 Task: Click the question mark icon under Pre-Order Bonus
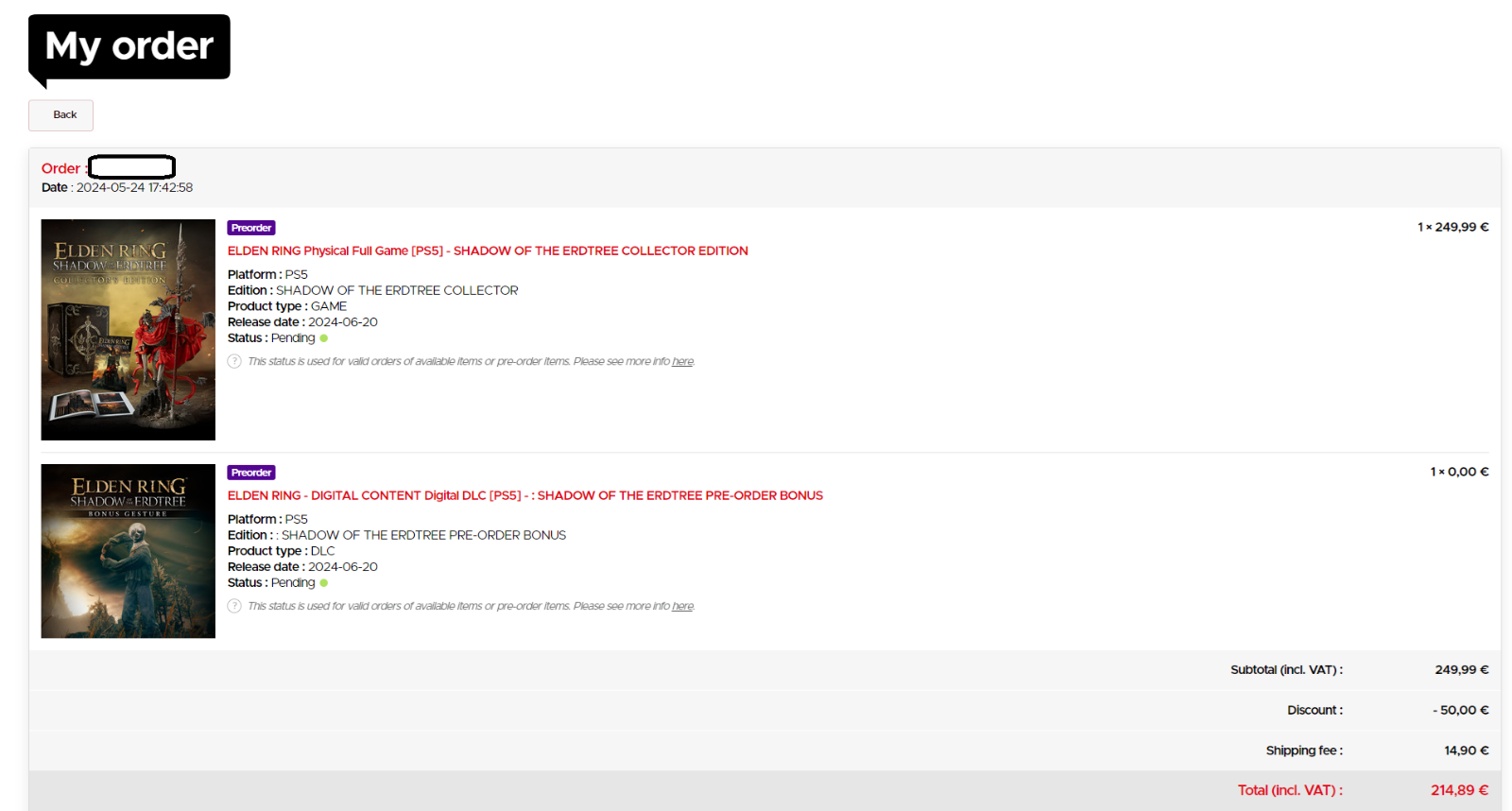(x=234, y=606)
